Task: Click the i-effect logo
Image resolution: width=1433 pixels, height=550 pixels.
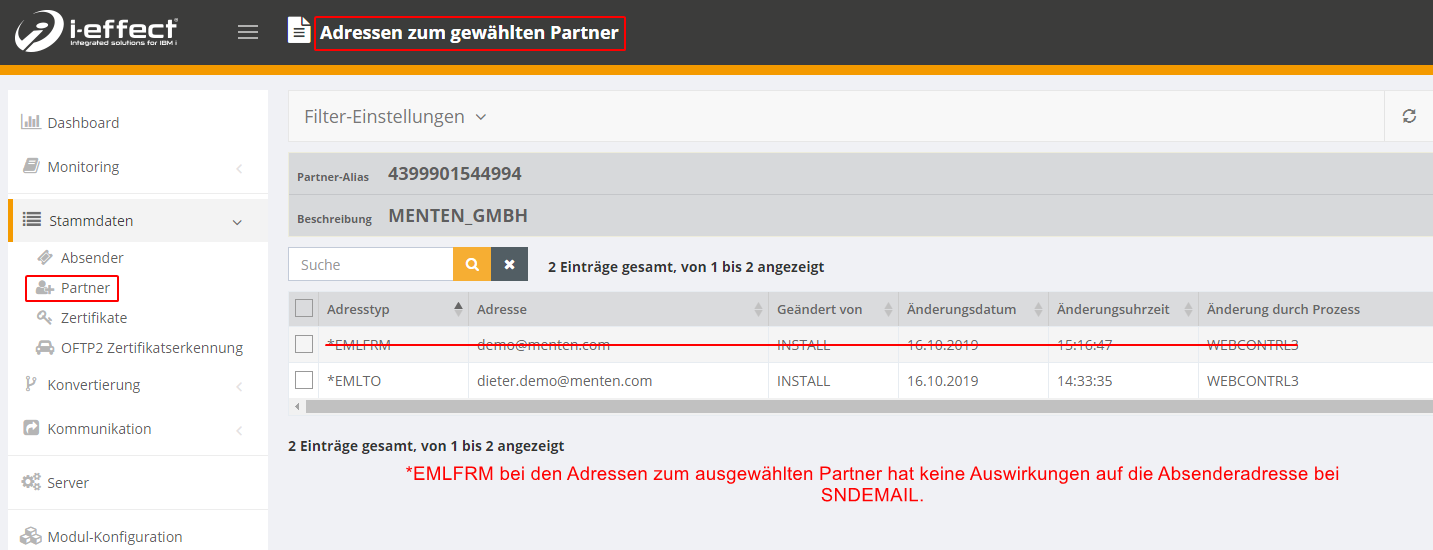Action: (97, 33)
